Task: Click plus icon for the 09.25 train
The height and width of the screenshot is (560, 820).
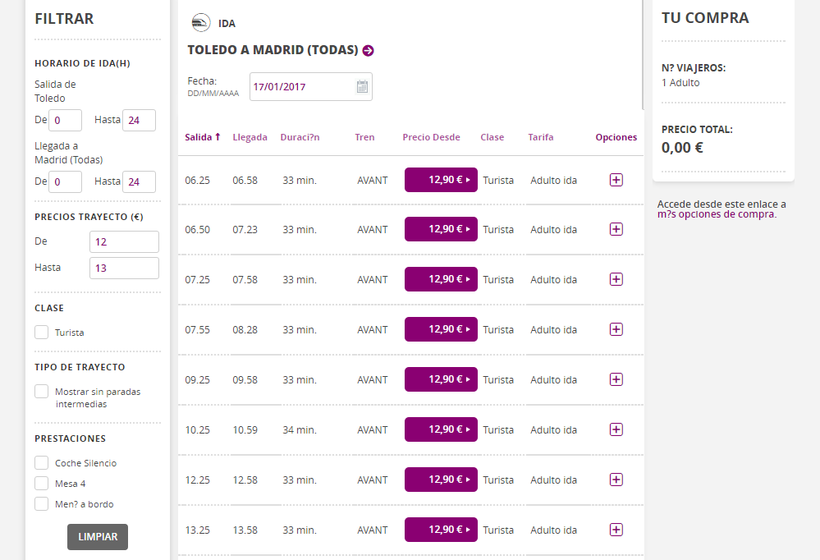Action: pyautogui.click(x=616, y=379)
